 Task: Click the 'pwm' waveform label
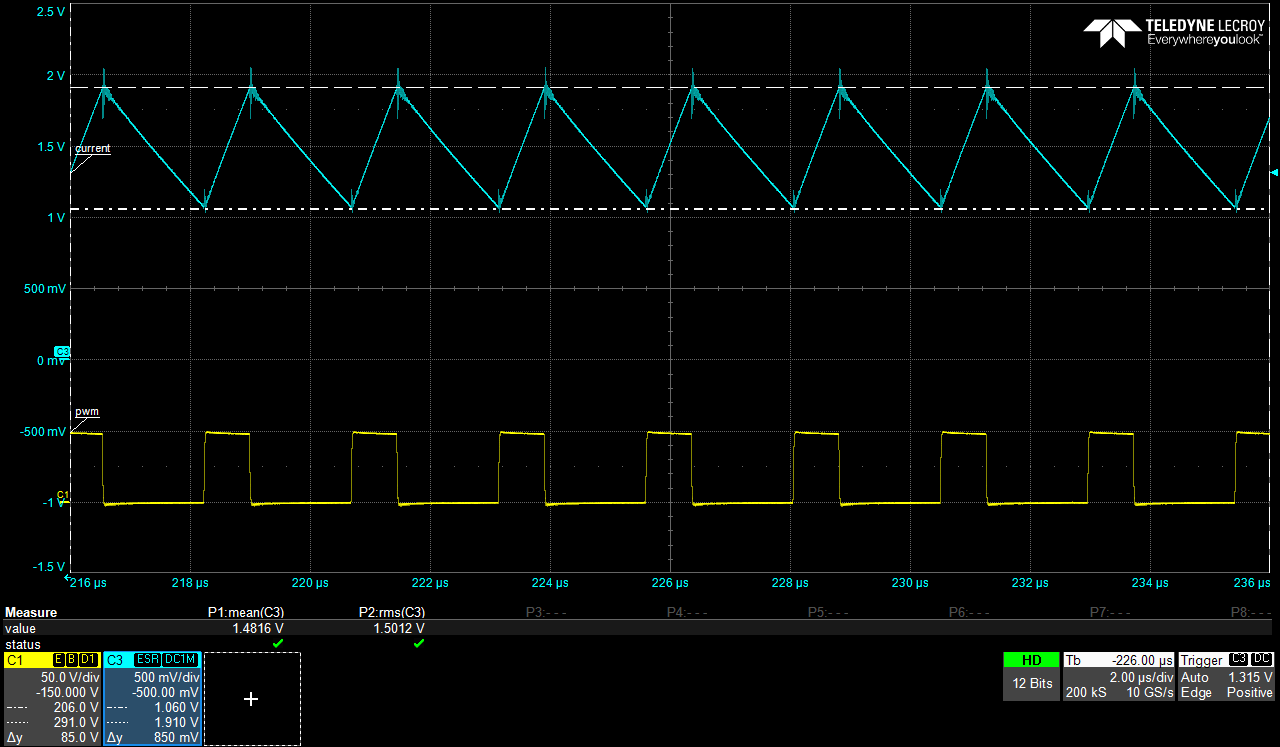(87, 412)
